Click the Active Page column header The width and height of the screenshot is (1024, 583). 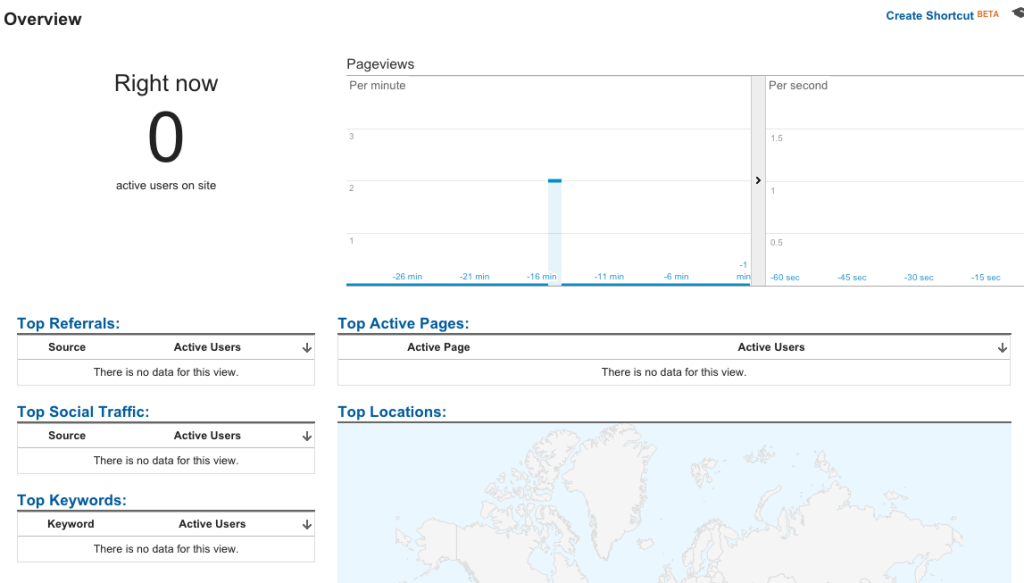pyautogui.click(x=439, y=347)
